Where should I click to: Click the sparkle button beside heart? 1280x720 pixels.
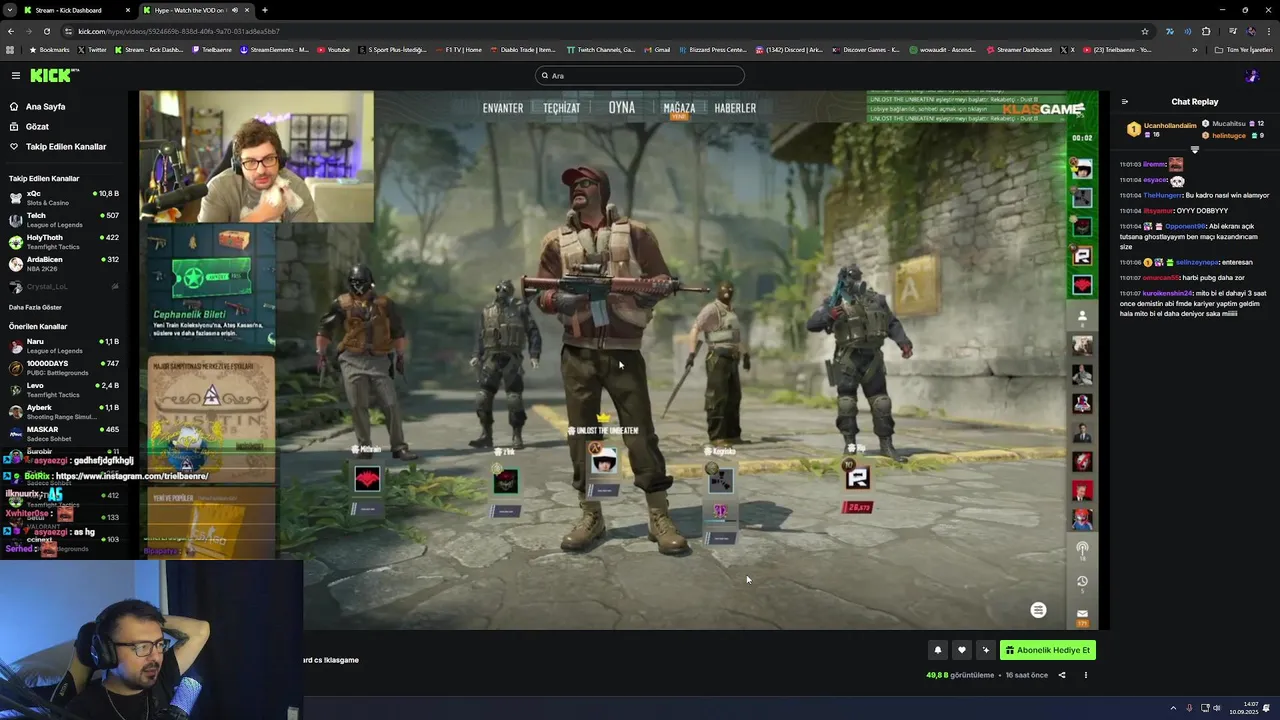tap(985, 650)
